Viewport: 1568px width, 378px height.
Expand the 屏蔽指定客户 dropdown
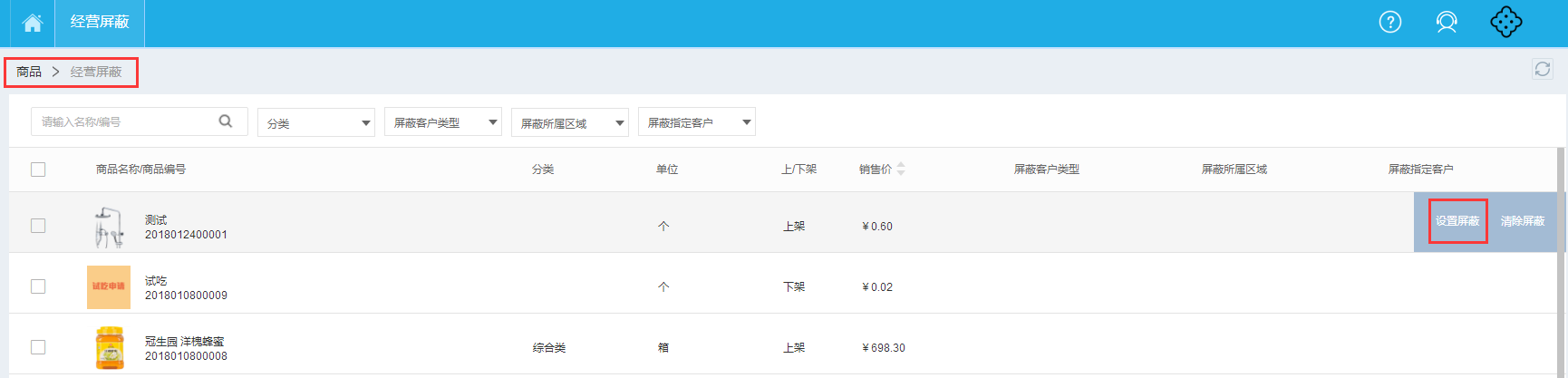pyautogui.click(x=697, y=122)
